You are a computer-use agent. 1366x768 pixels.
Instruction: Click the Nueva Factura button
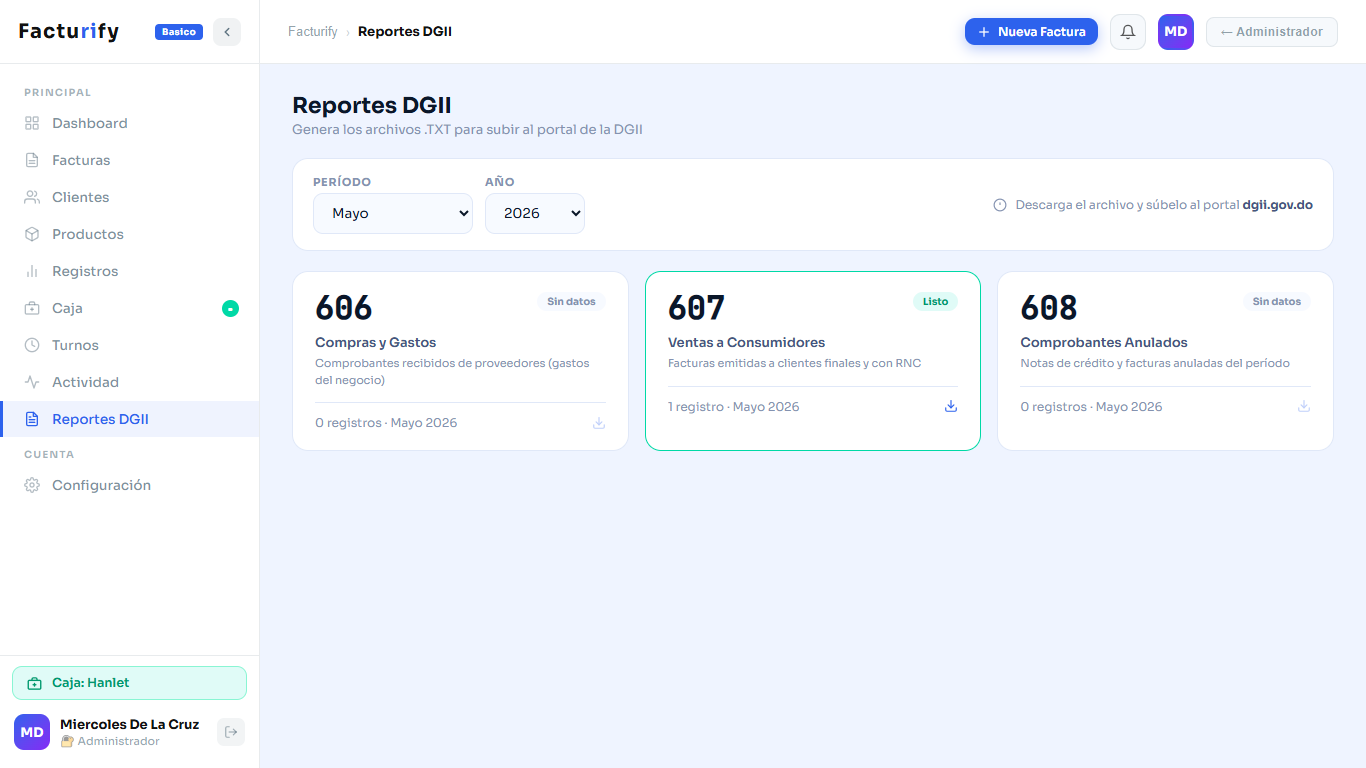1031,32
